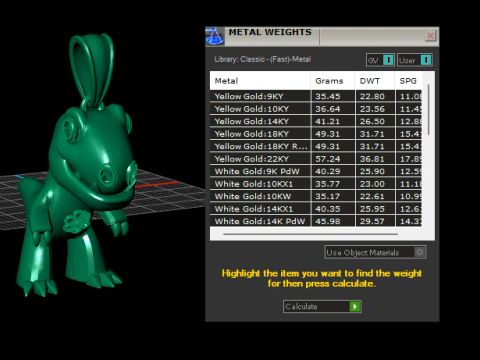Select the White Gold:10KW row
This screenshot has height=360, width=480.
tap(316, 196)
